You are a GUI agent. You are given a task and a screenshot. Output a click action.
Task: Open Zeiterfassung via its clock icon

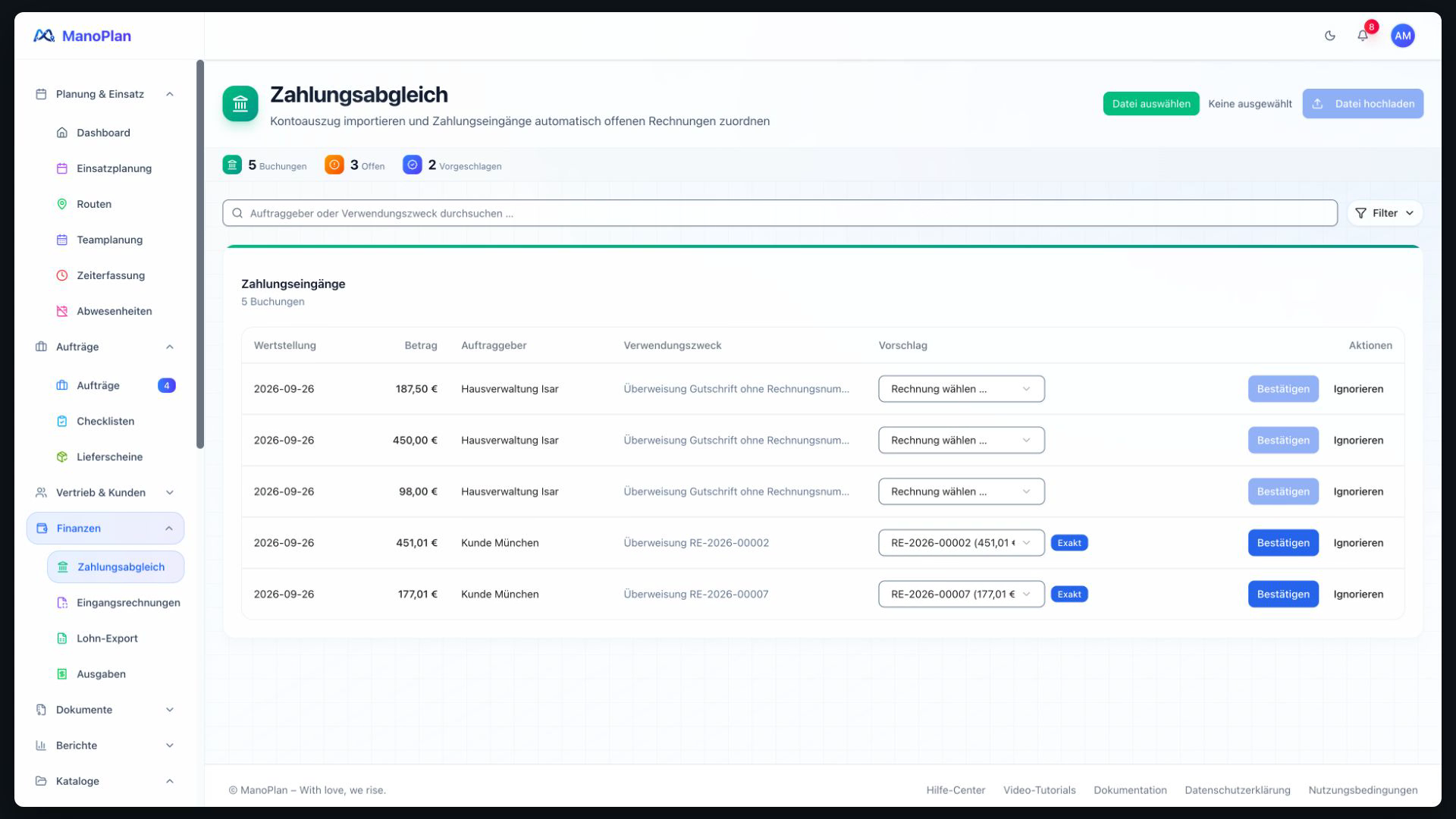(62, 275)
